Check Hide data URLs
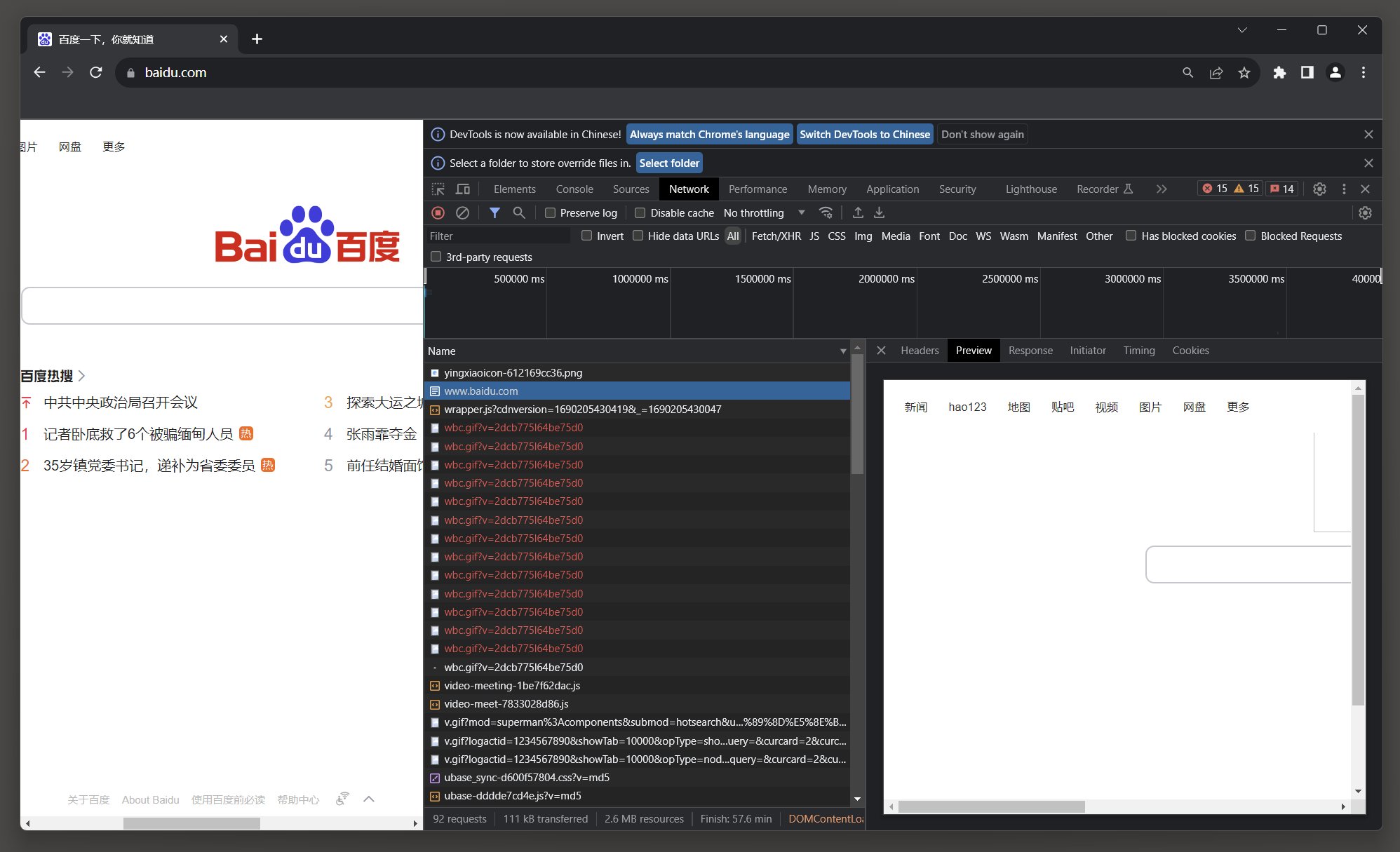Image resolution: width=1400 pixels, height=852 pixels. (638, 236)
